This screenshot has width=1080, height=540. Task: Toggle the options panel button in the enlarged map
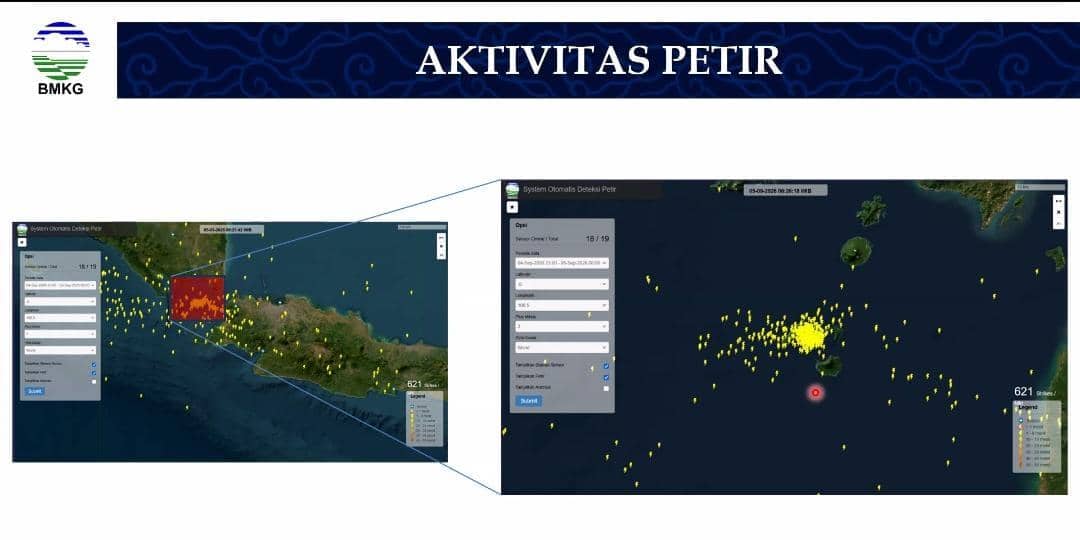tap(512, 207)
